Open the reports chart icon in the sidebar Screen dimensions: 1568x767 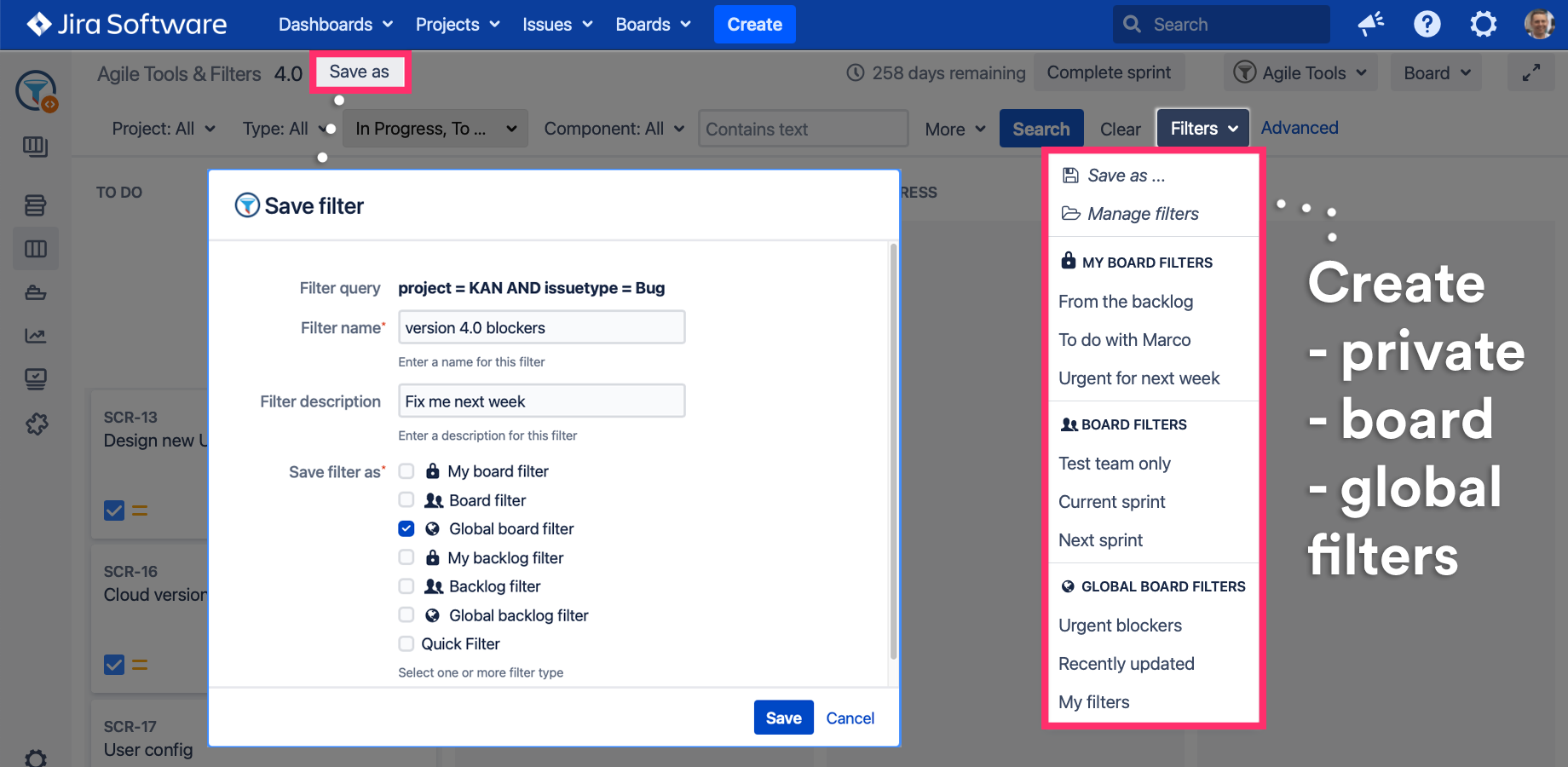36,336
